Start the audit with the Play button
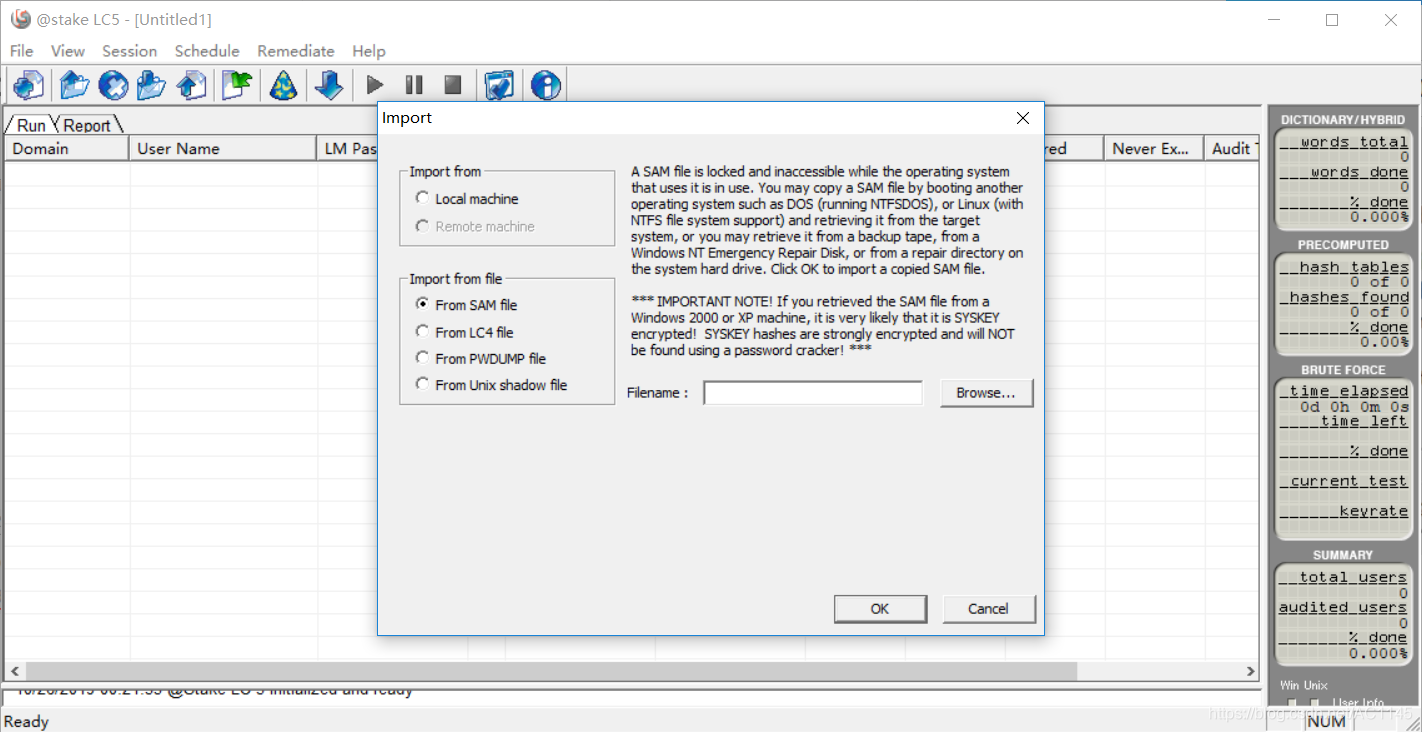Image resolution: width=1422 pixels, height=732 pixels. [x=375, y=85]
